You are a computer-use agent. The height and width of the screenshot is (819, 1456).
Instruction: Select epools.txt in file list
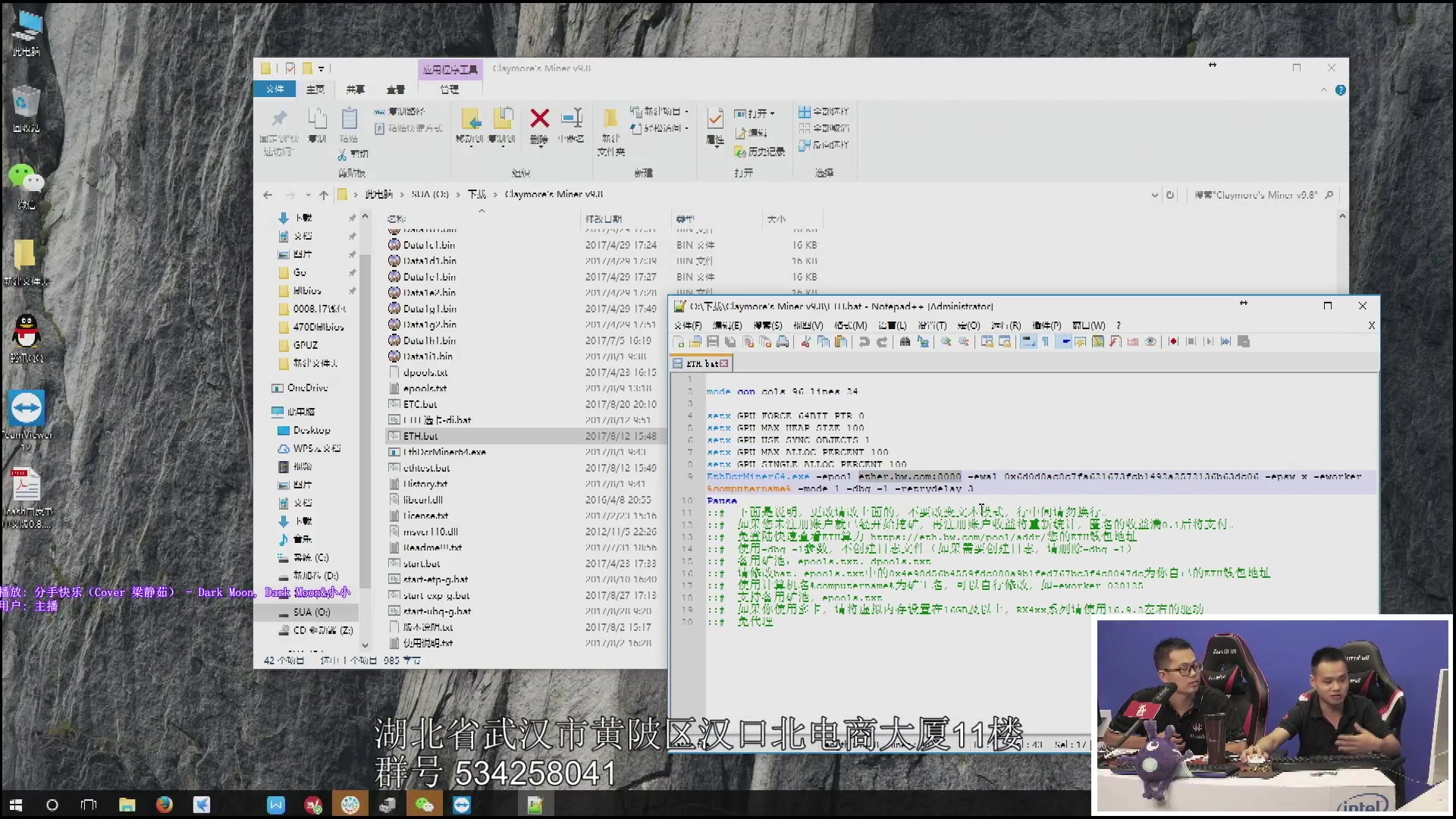tap(425, 388)
